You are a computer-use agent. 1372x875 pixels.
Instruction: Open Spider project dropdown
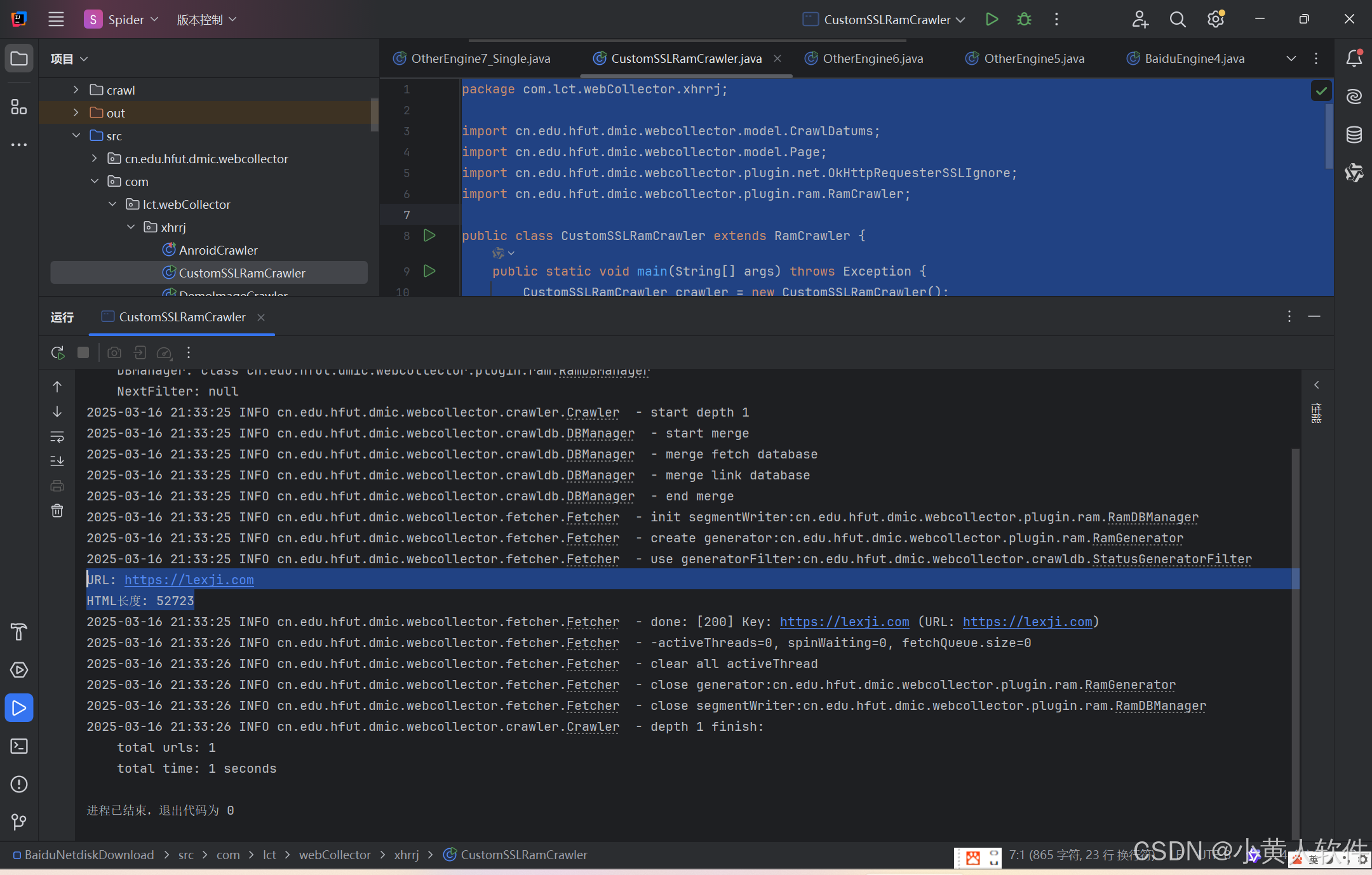tap(121, 20)
